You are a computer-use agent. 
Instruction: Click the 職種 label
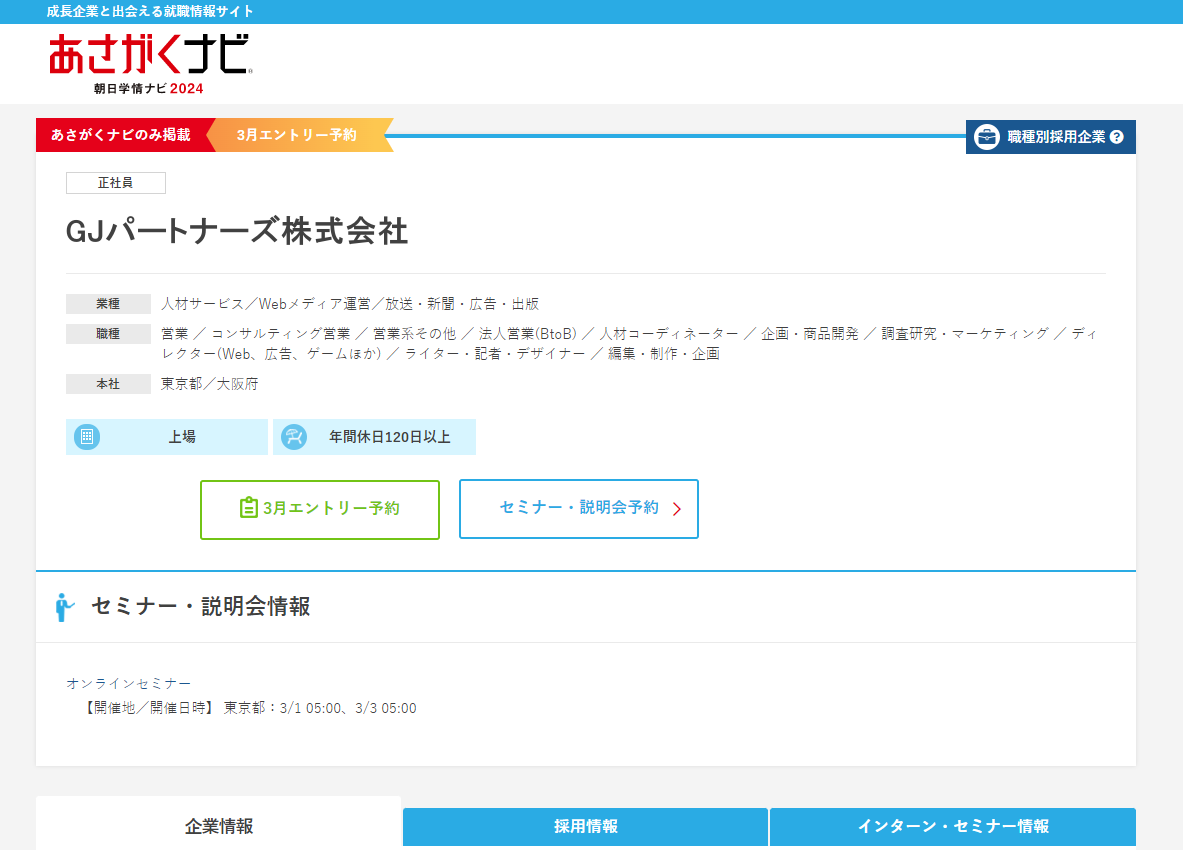pos(108,334)
